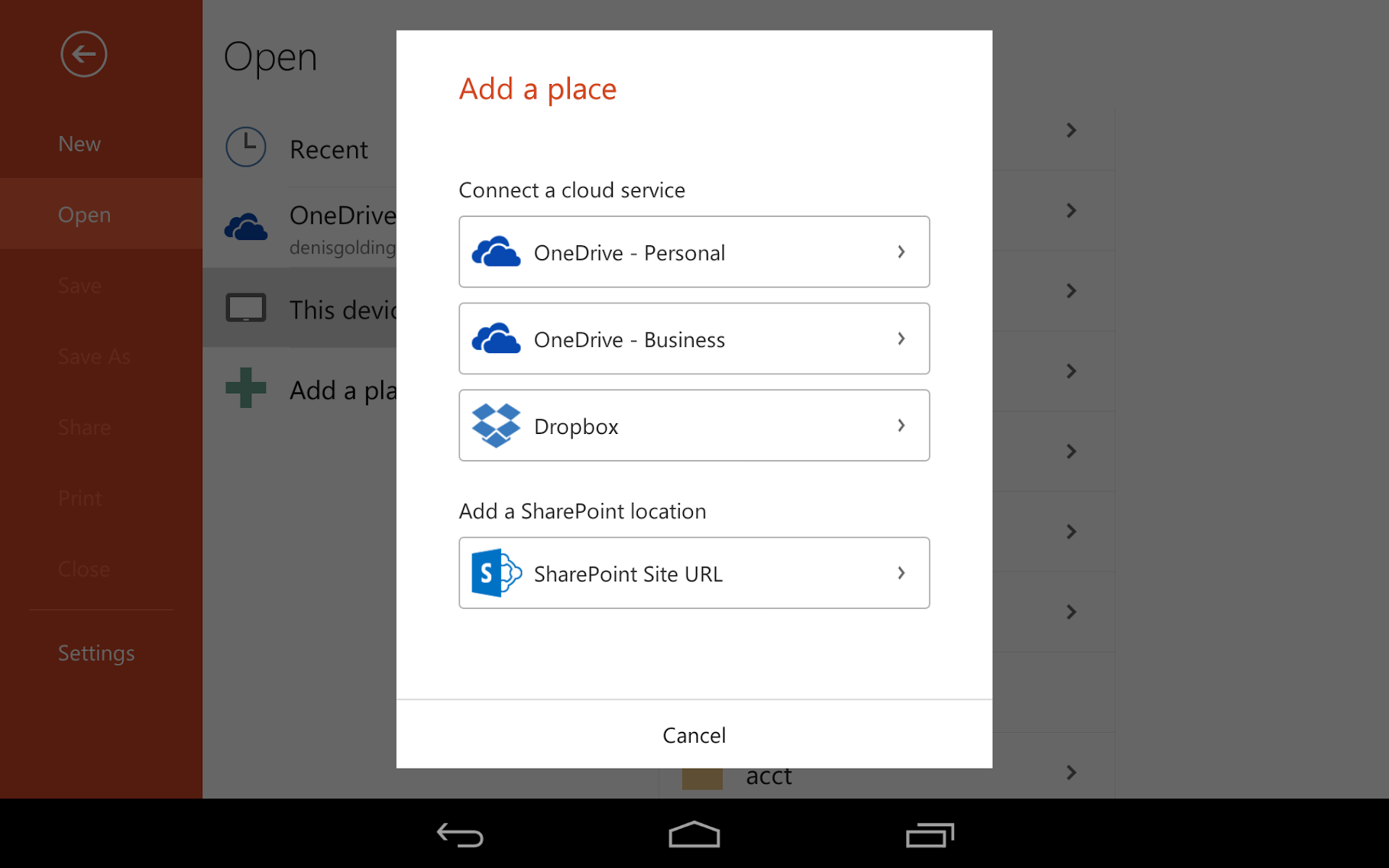The width and height of the screenshot is (1389, 868).
Task: Connect the OneDrive - Personal service
Action: pos(694,252)
